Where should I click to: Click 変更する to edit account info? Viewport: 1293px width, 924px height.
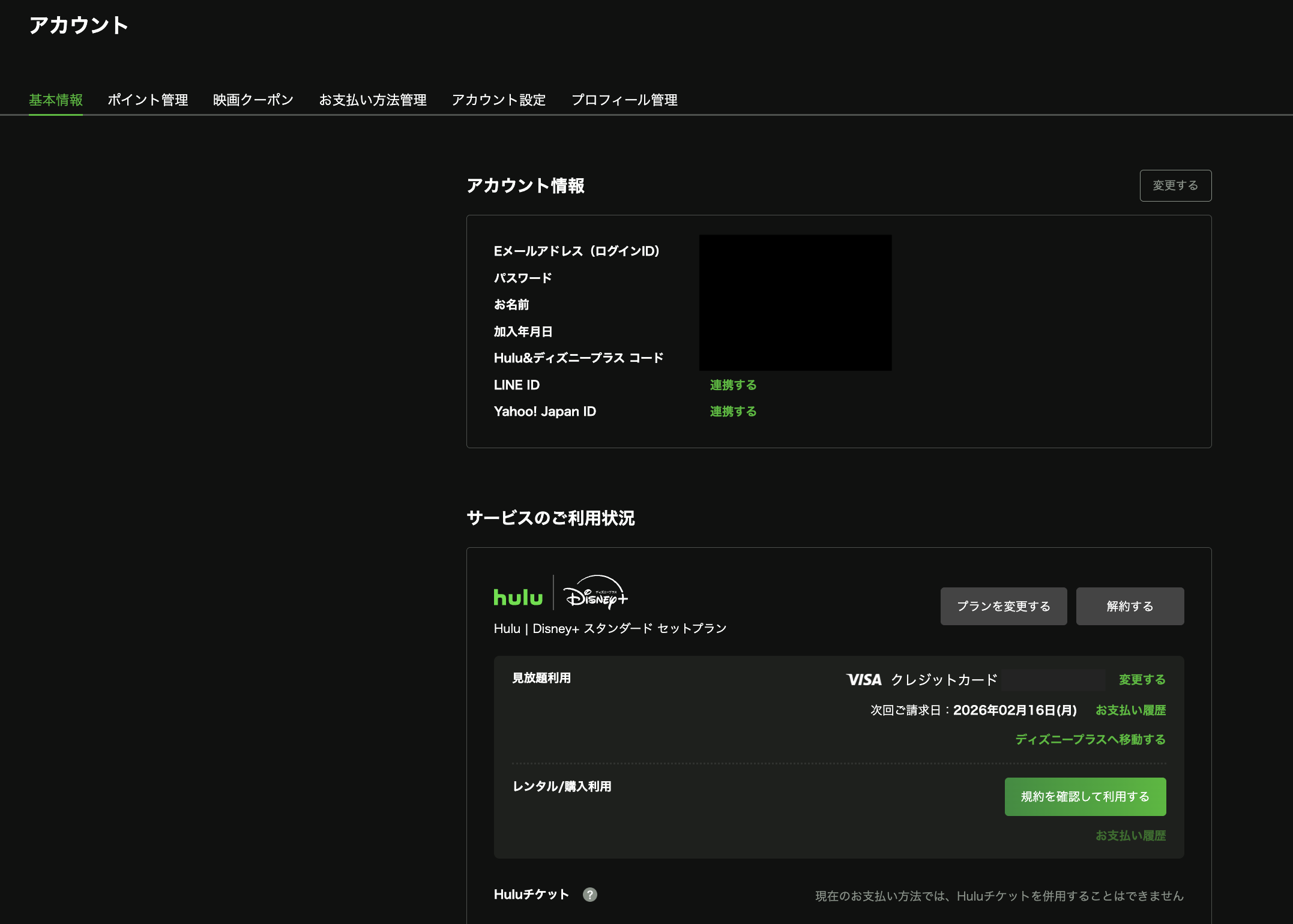1175,185
